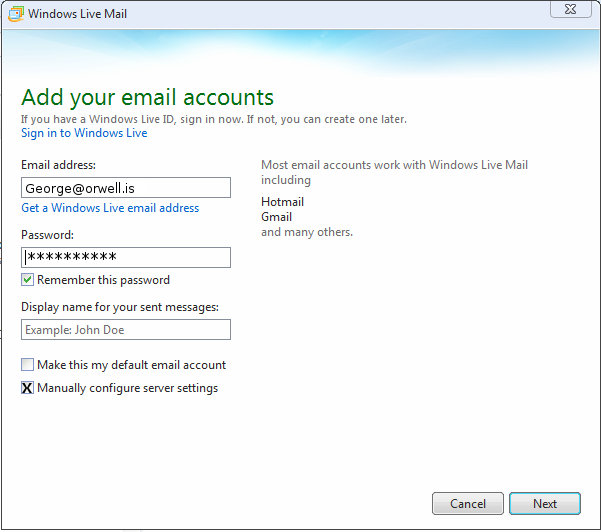Viewport: 601px width, 532px height.
Task: Click the 'Add your email accounts' heading
Action: click(x=147, y=97)
